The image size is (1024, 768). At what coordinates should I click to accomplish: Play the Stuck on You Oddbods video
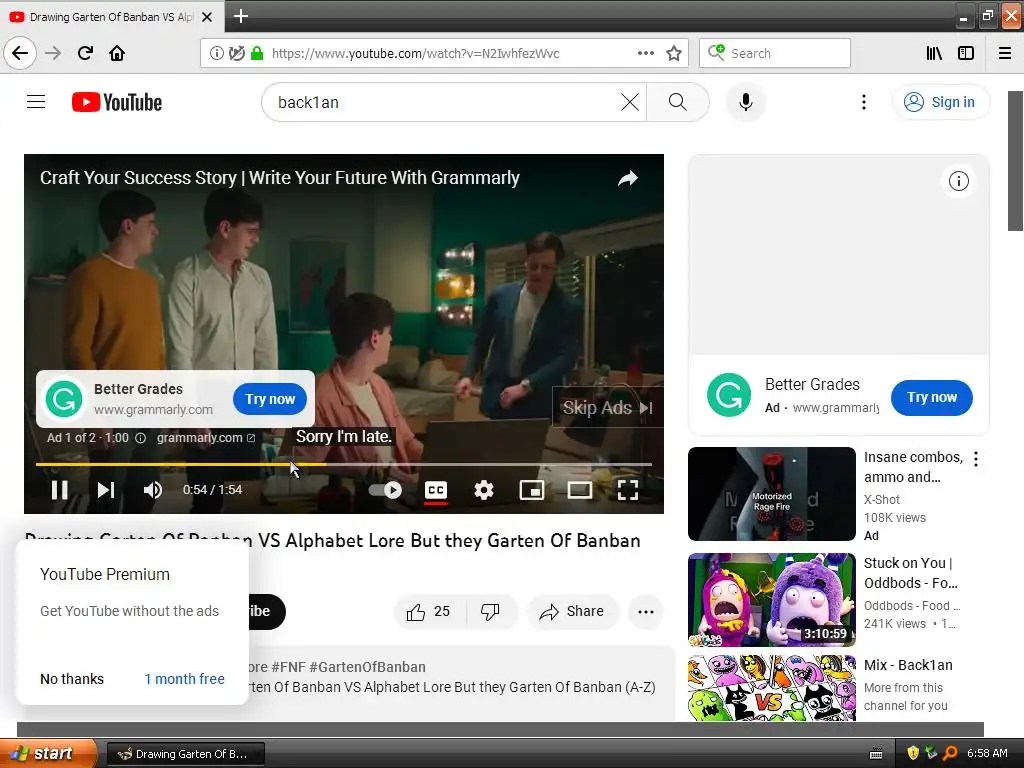771,600
